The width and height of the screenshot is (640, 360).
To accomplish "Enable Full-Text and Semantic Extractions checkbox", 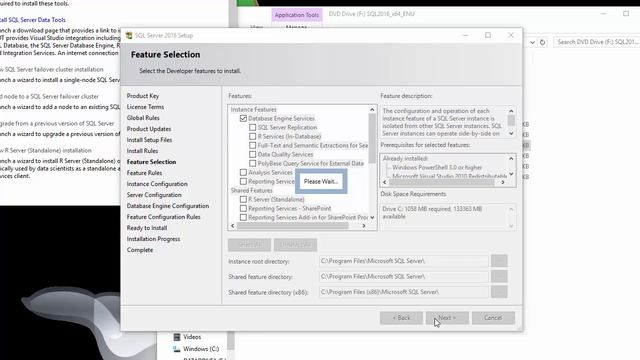I will tap(253, 145).
